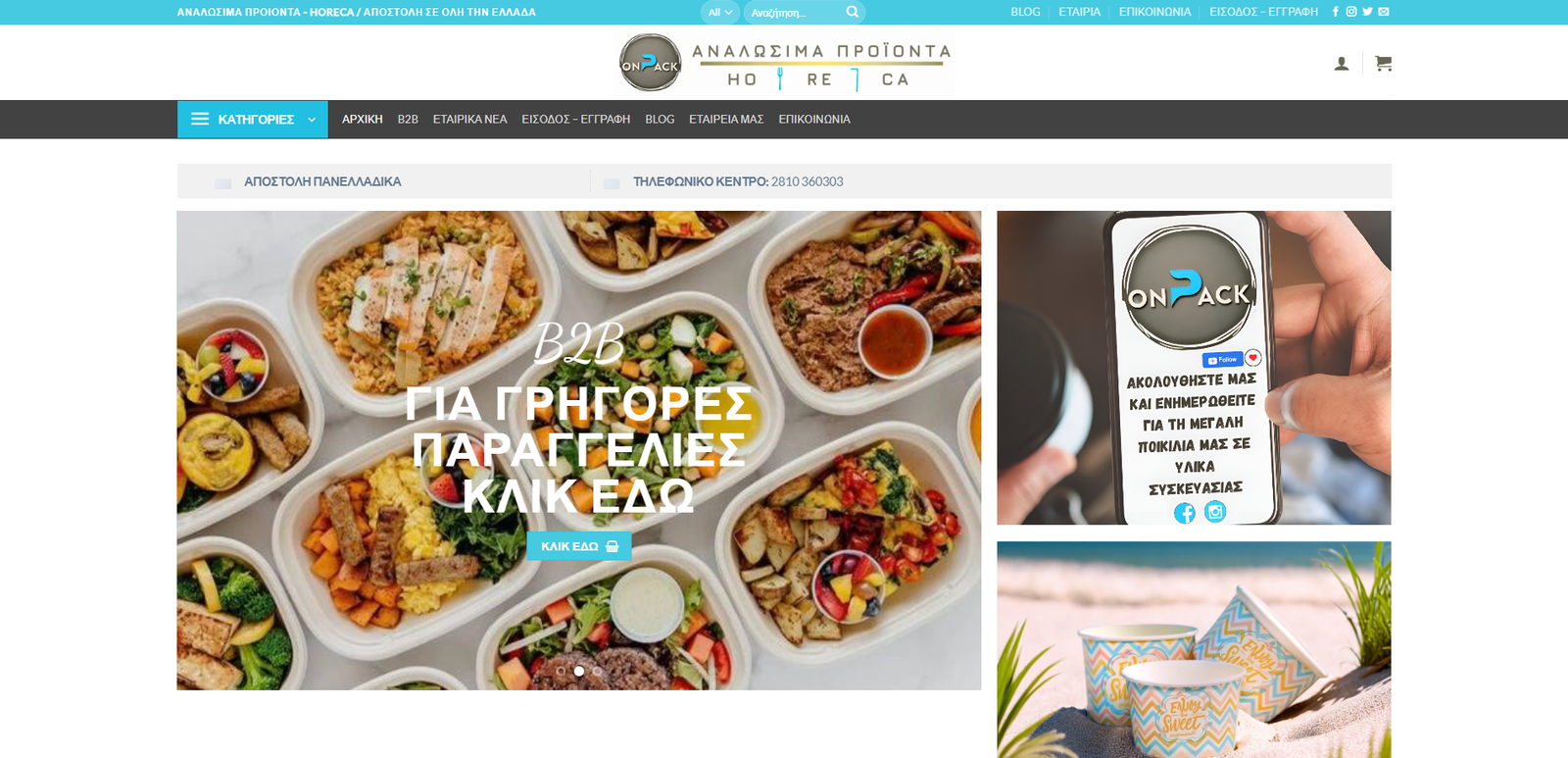Select the third slider dot
Screen dimensions: 1568x758
coord(597,672)
